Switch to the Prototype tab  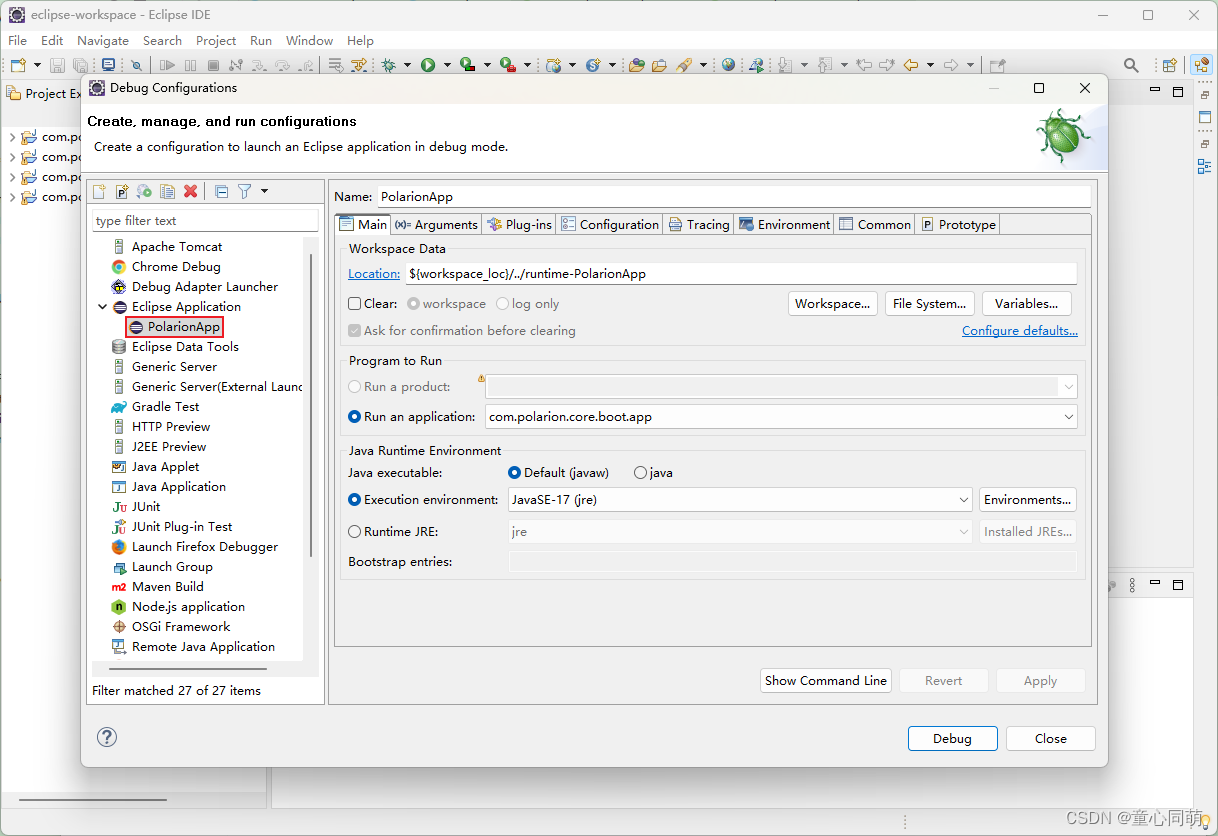[958, 224]
